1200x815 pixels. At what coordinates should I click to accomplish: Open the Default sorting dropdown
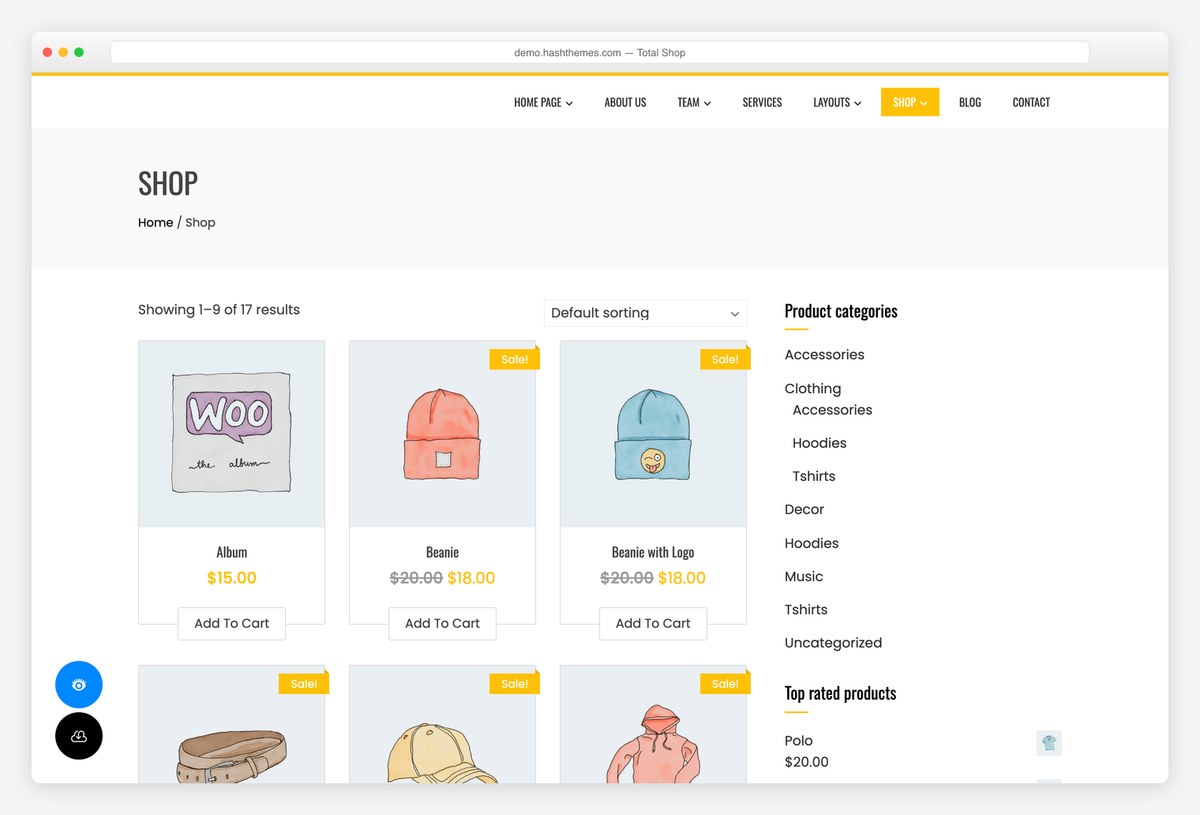tap(645, 313)
